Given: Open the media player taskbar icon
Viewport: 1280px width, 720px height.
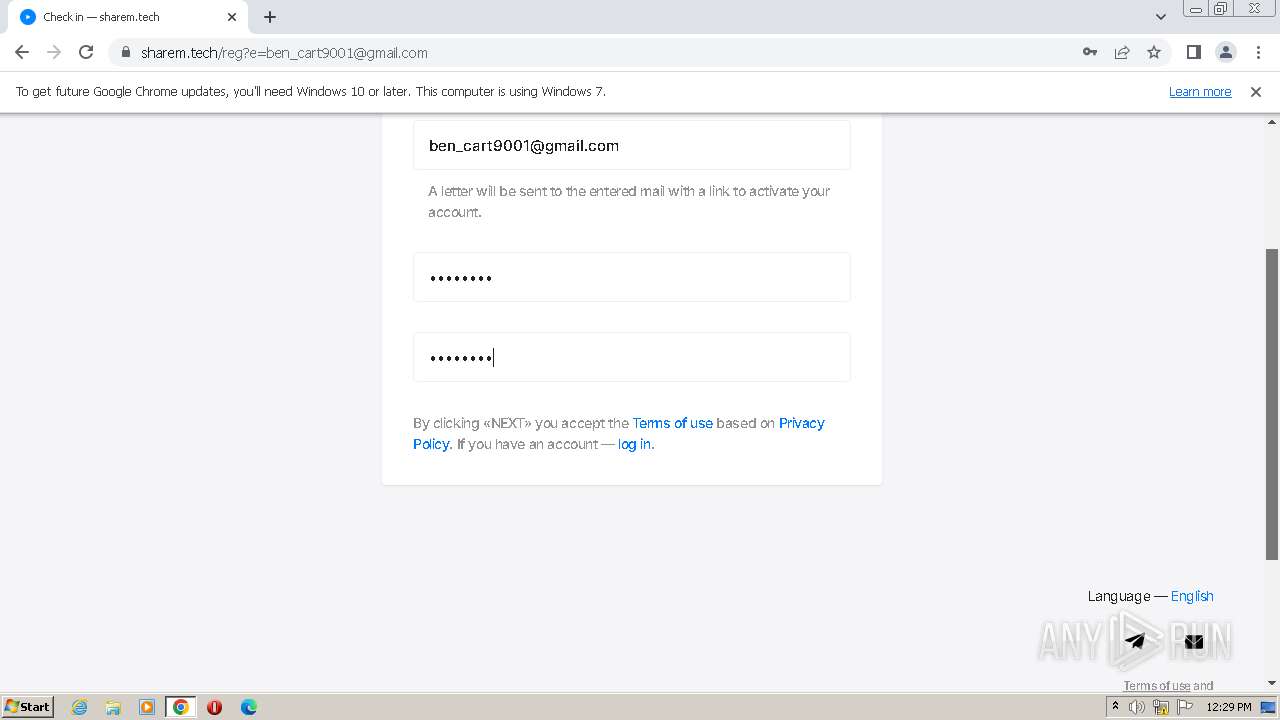Looking at the screenshot, I should tap(147, 707).
